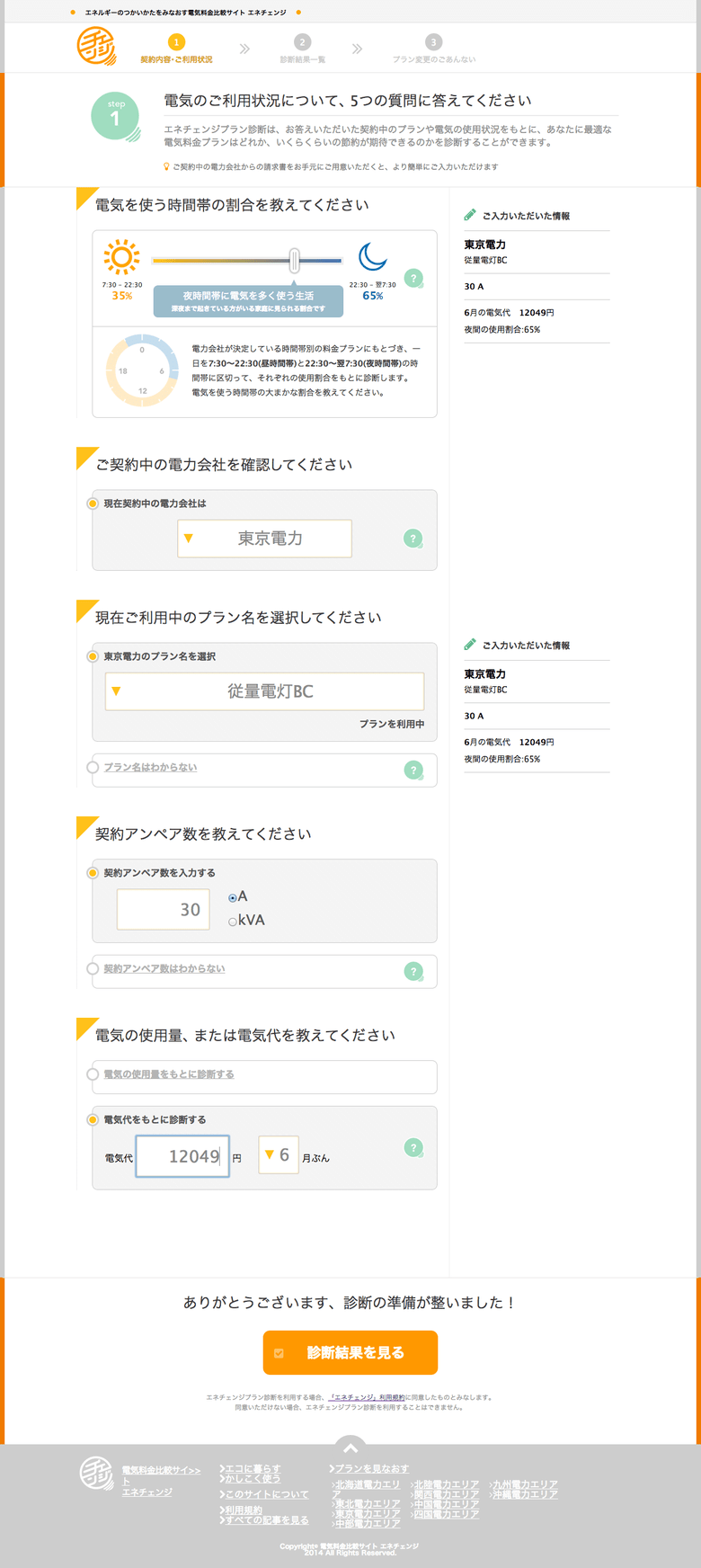Choose kVA as the contract unit
701x1568 pixels.
(233, 922)
